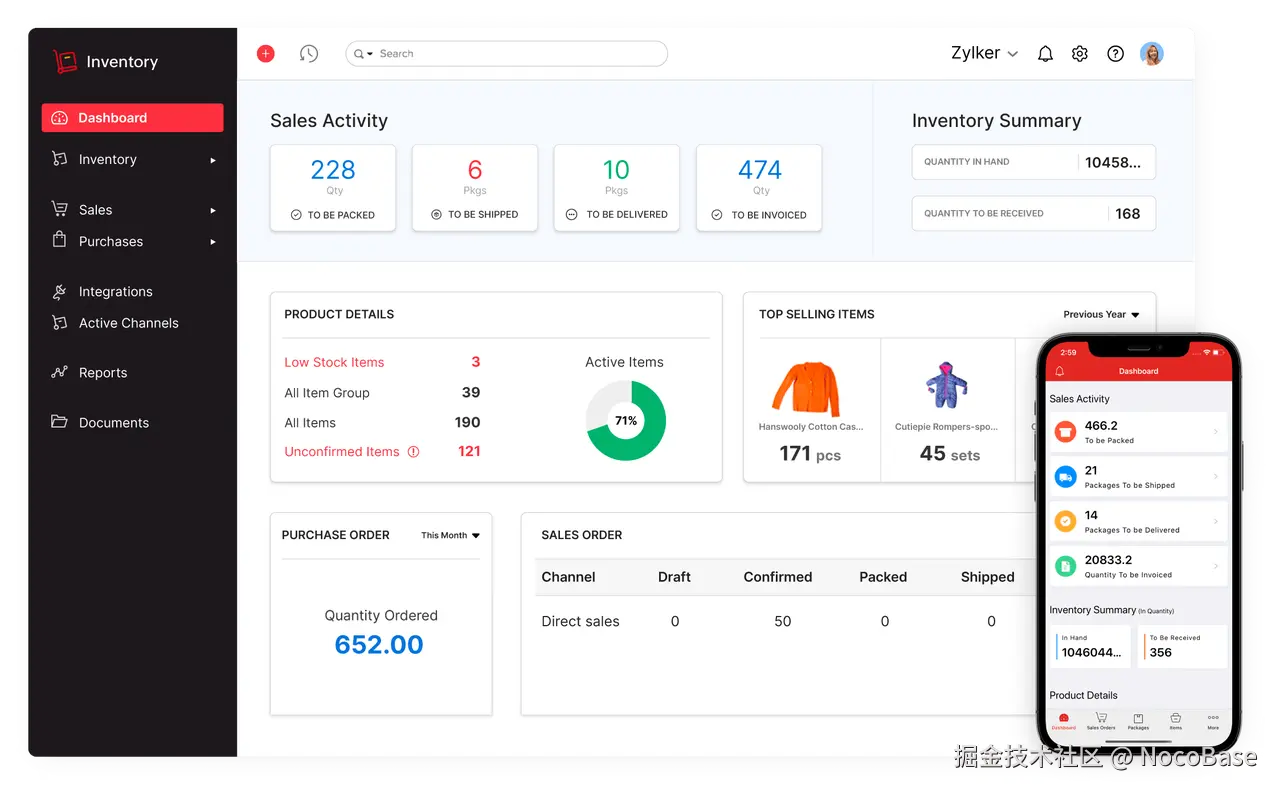1280x793 pixels.
Task: Switch to Sales Orders tab on the phone
Action: pos(1101,722)
